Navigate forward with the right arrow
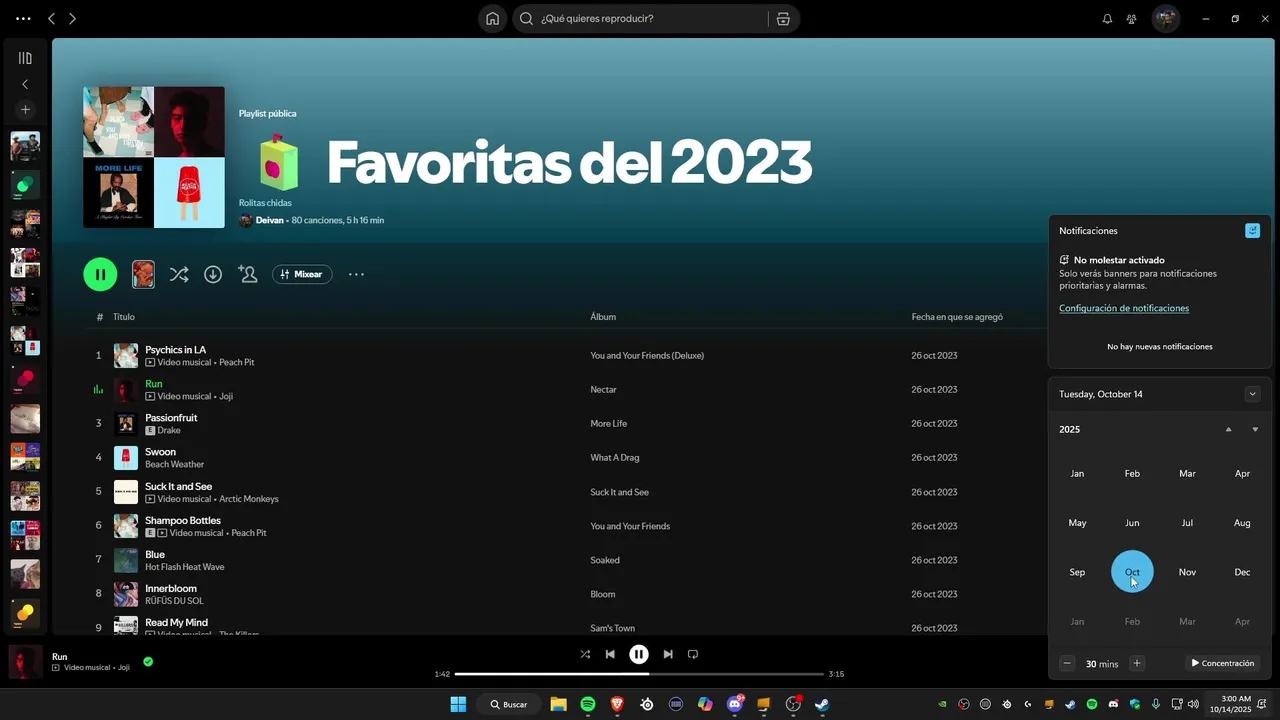Image resolution: width=1280 pixels, height=720 pixels. 72,18
